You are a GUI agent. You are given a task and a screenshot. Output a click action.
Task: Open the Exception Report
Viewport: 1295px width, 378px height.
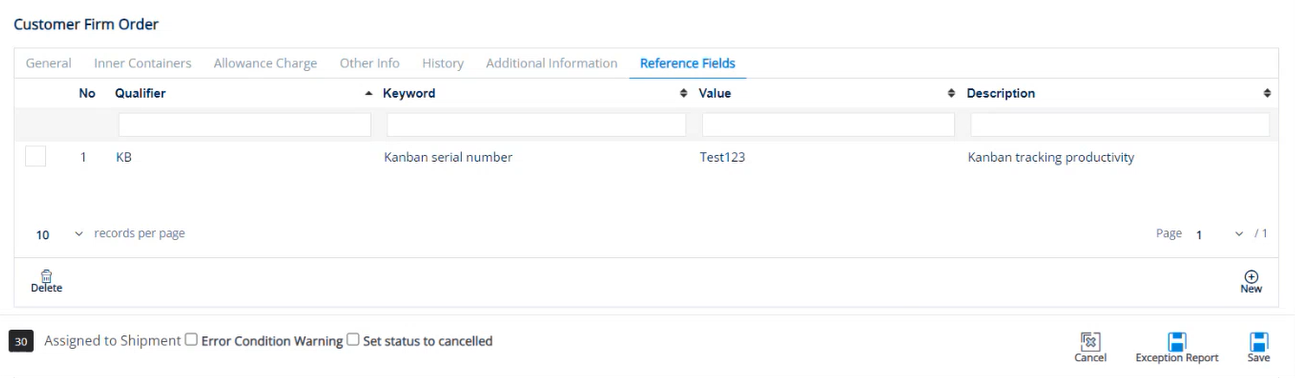(x=1177, y=342)
